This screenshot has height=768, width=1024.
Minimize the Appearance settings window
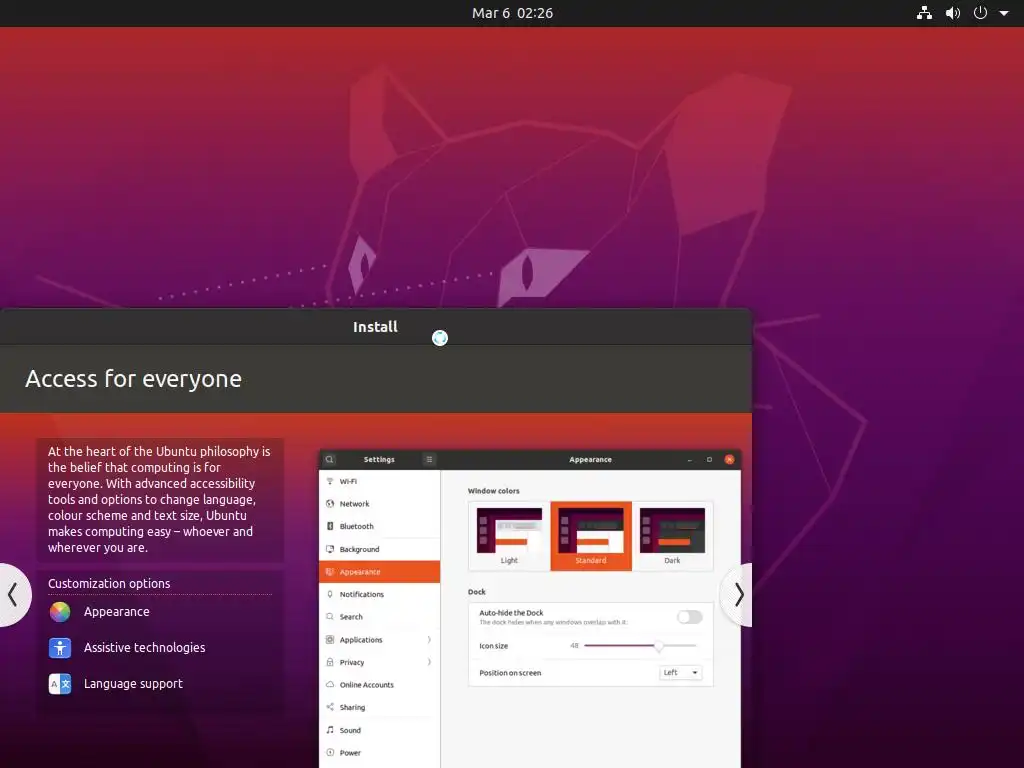click(690, 460)
